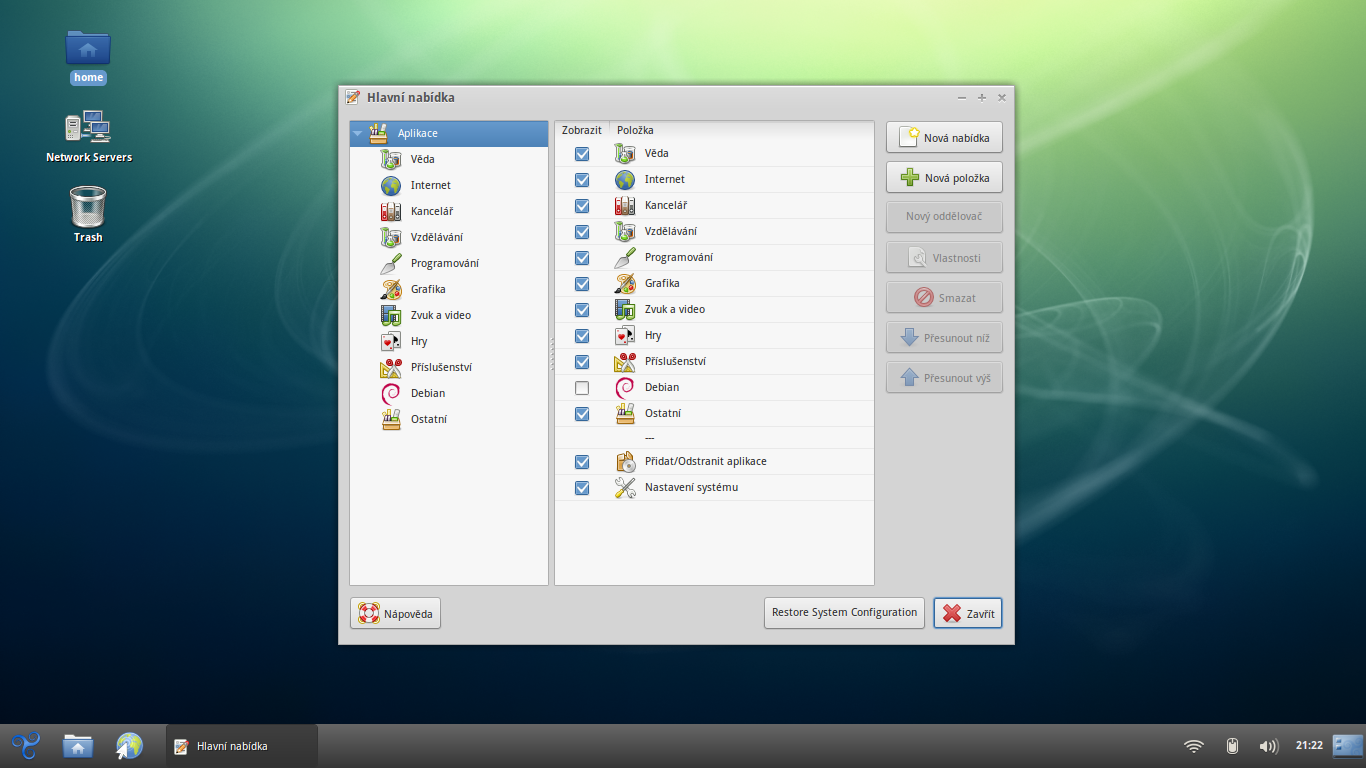1366x768 pixels.
Task: Click the Zvuk a video icon in items list
Action: pyautogui.click(x=625, y=309)
